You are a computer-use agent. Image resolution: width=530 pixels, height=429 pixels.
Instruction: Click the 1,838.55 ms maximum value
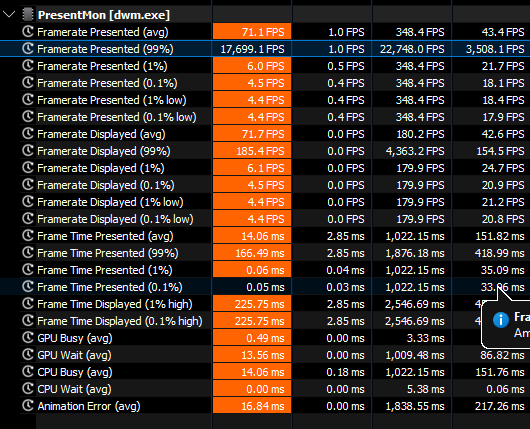(415, 406)
